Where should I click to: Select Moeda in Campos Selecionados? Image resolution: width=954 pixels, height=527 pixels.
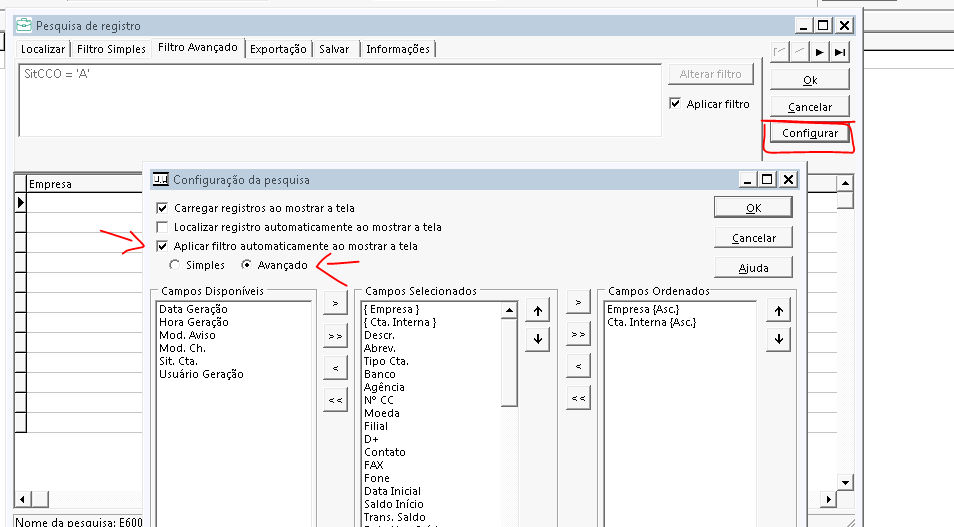pos(381,413)
